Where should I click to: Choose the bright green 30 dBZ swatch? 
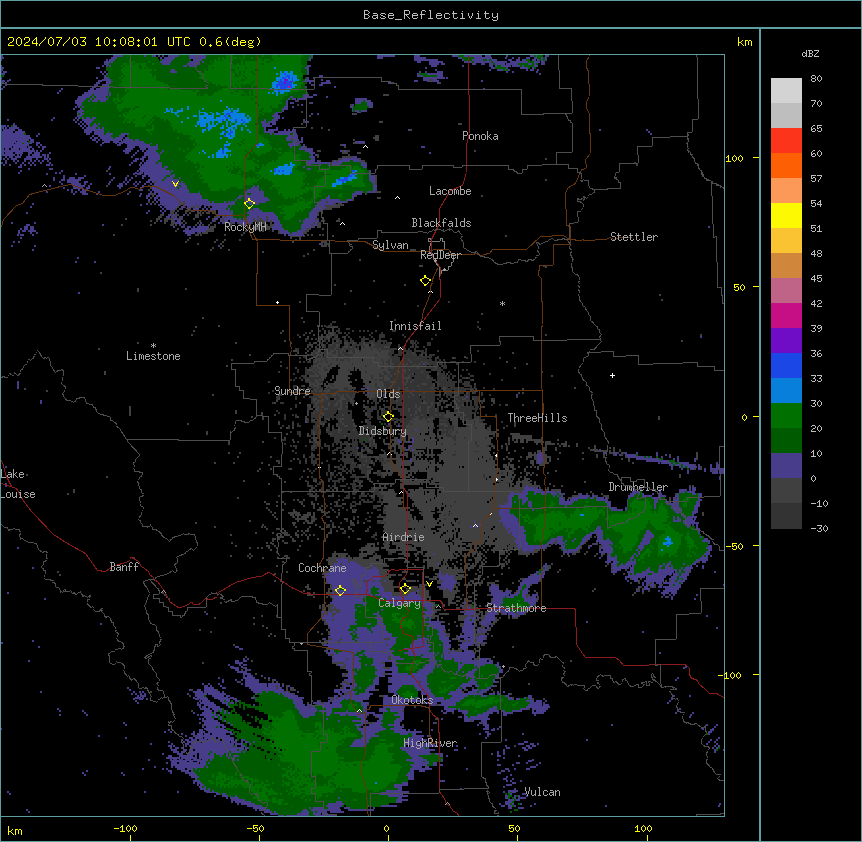(786, 416)
